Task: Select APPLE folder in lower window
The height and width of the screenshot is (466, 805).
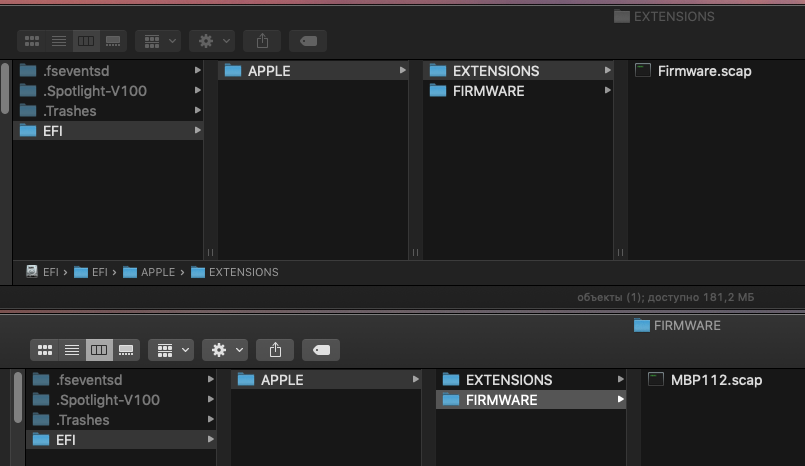Action: [x=326, y=379]
